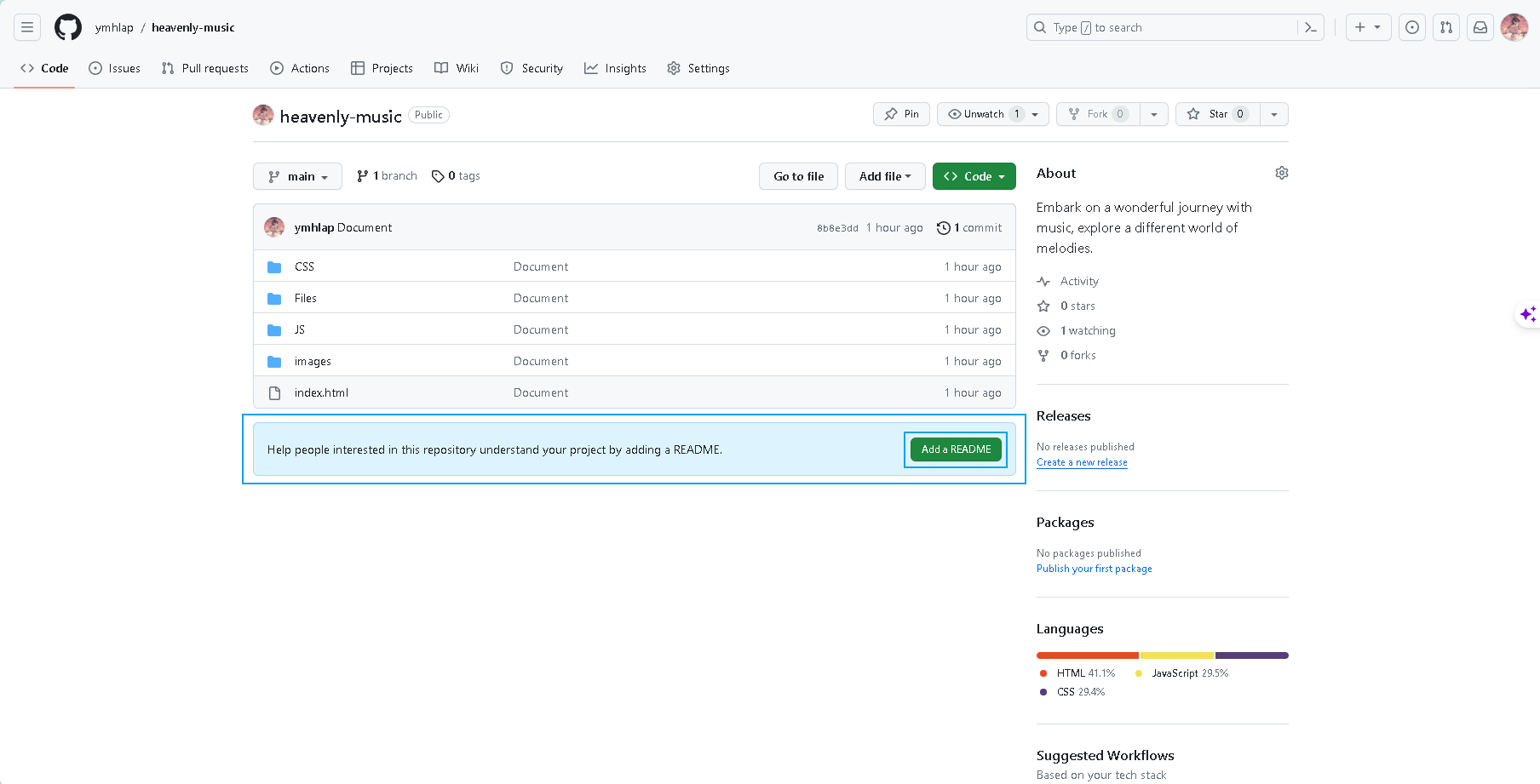
Task: Expand the Add file dropdown
Action: (885, 176)
